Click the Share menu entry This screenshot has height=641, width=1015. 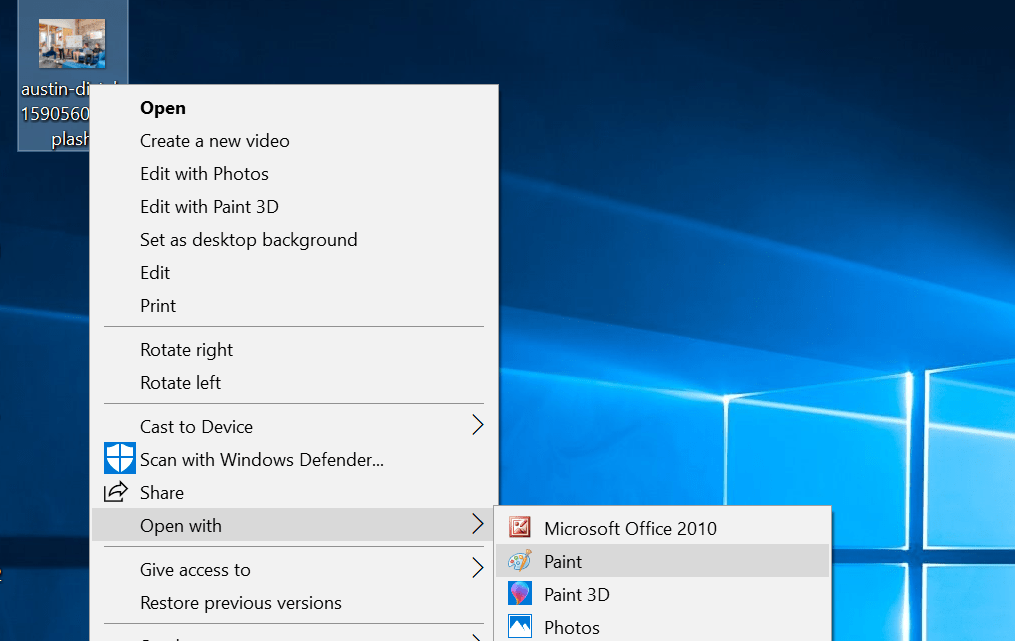click(x=295, y=493)
